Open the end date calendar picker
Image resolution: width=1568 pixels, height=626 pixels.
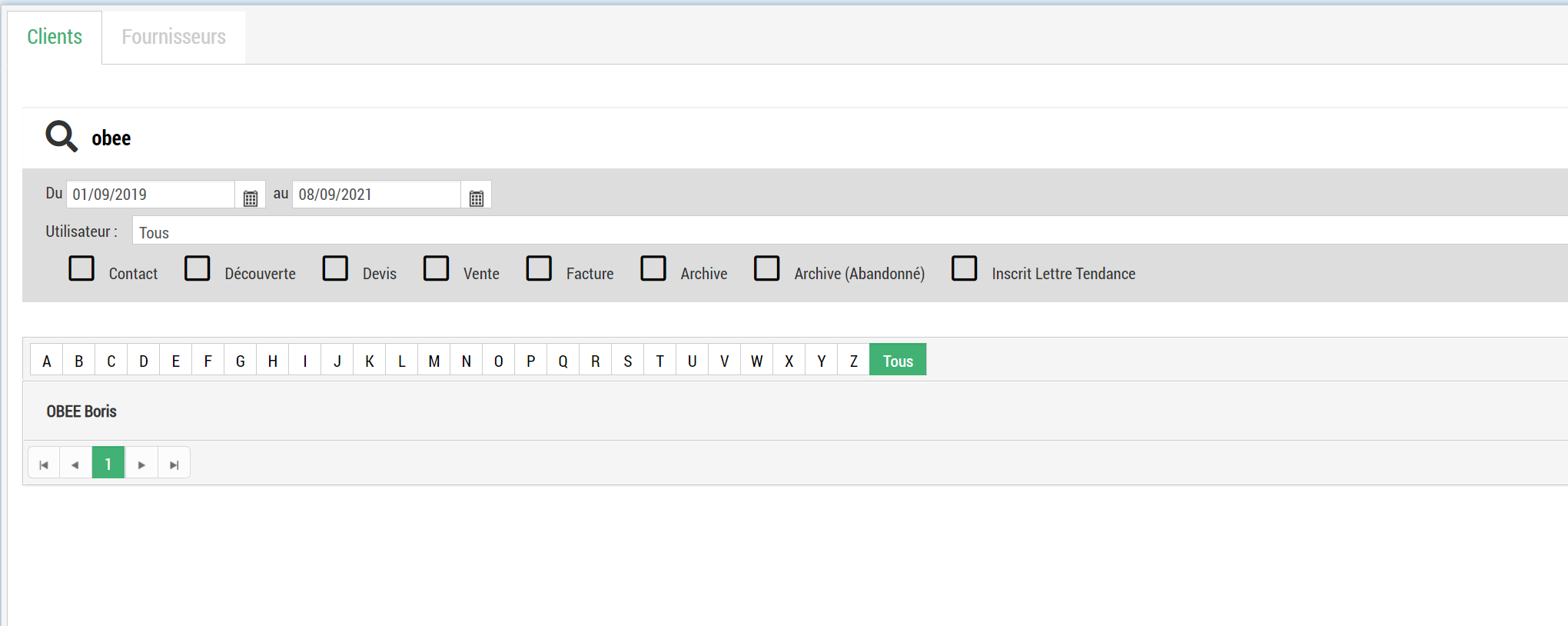[x=476, y=198]
